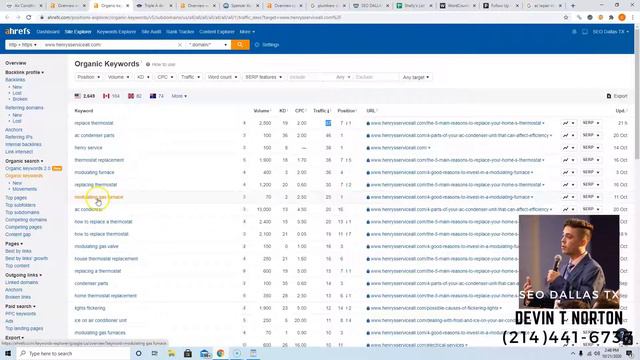Open chart graph for henry service row

[569, 147]
